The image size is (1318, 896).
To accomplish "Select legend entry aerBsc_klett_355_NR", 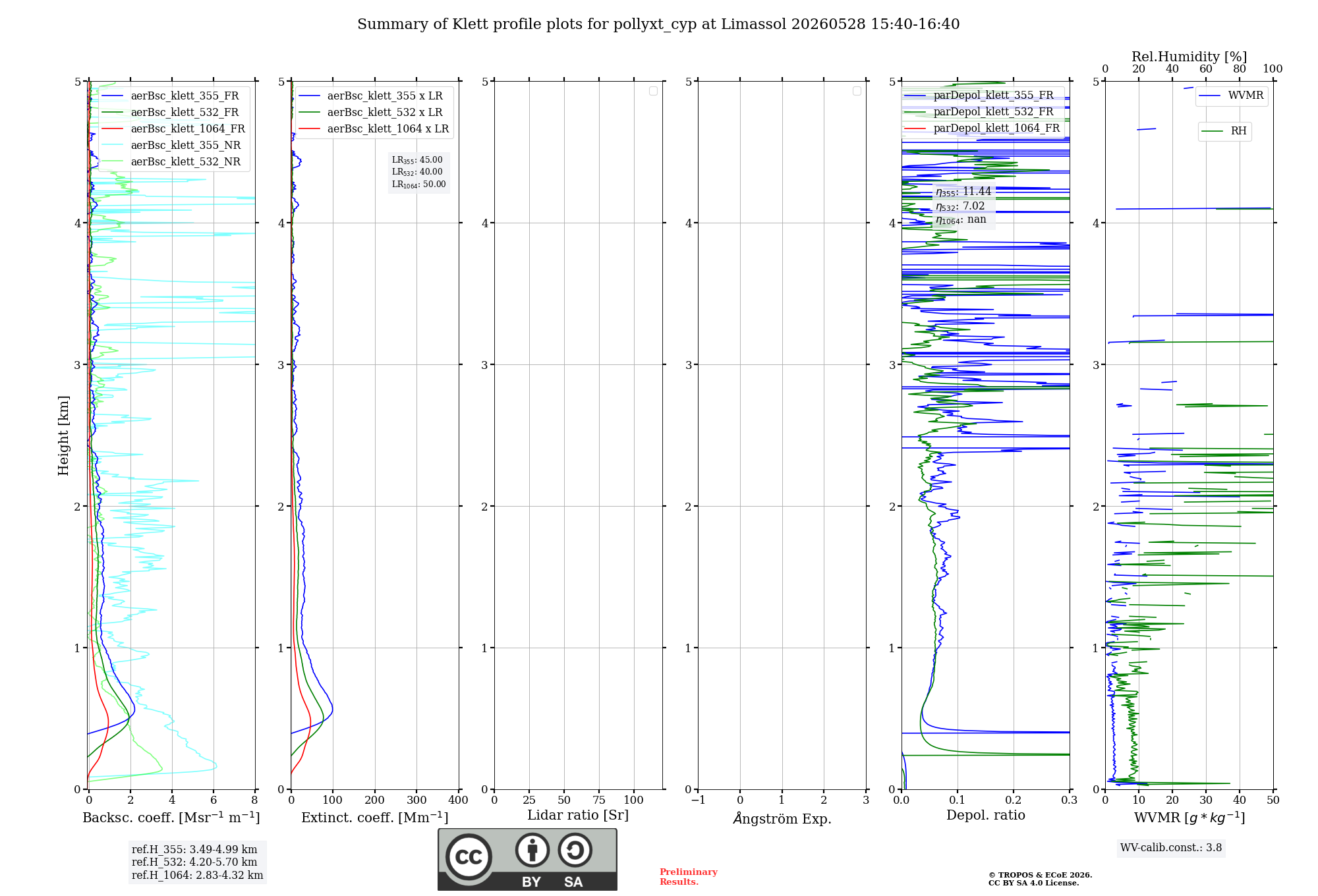I will 175,146.
